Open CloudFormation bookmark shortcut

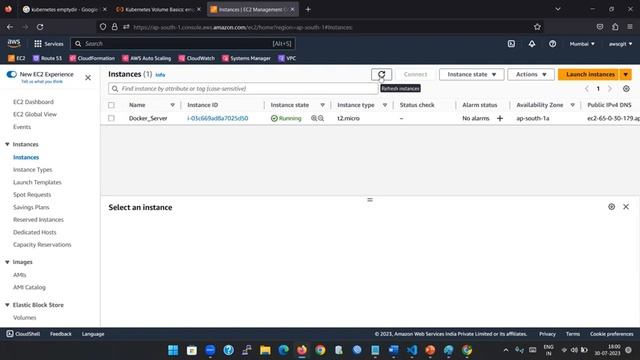point(92,58)
